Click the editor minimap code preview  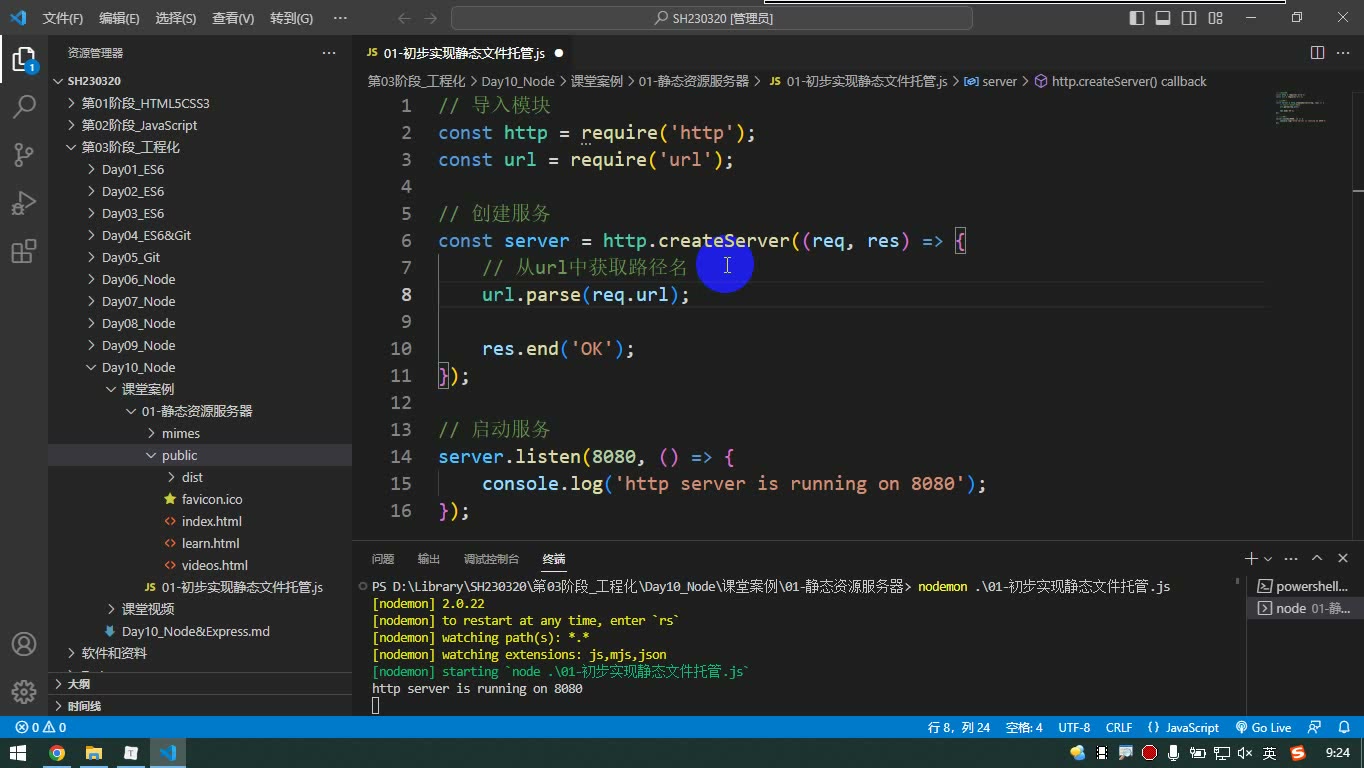[x=1300, y=108]
